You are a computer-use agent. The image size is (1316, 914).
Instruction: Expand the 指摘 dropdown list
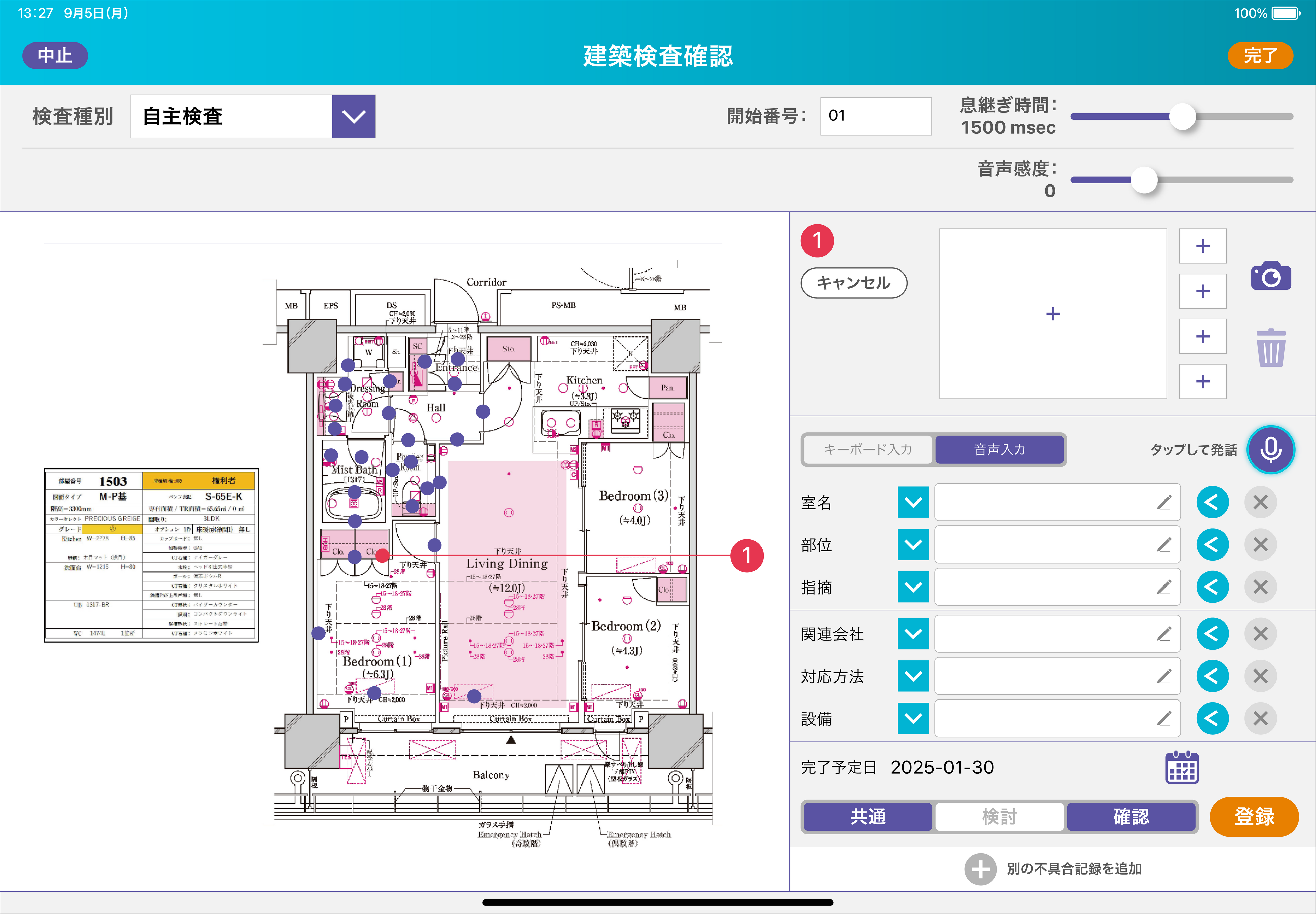pyautogui.click(x=913, y=587)
